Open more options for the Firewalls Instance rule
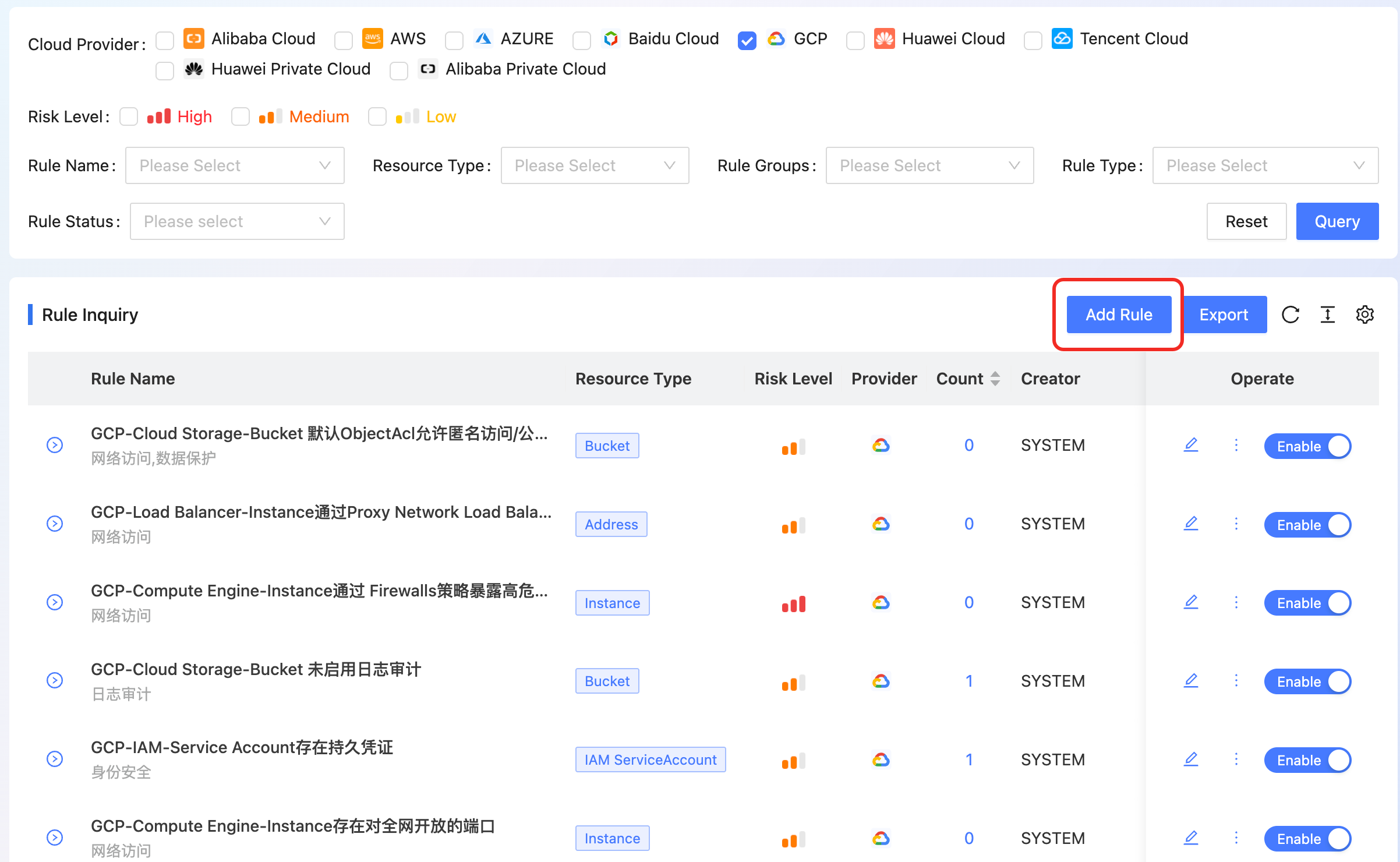Image resolution: width=1400 pixels, height=862 pixels. click(x=1236, y=602)
